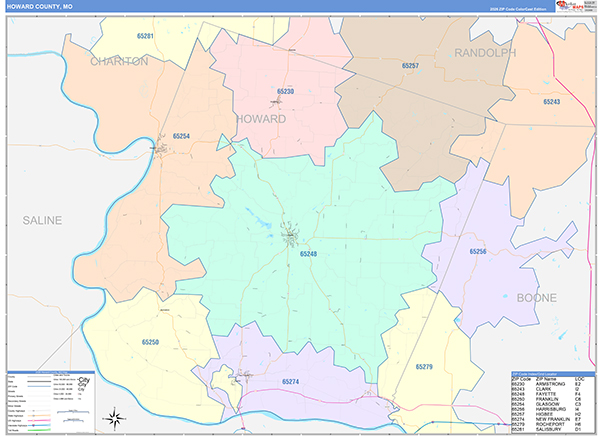Click the BOONE county name label
This screenshot has width=600, height=436.
[x=536, y=298]
